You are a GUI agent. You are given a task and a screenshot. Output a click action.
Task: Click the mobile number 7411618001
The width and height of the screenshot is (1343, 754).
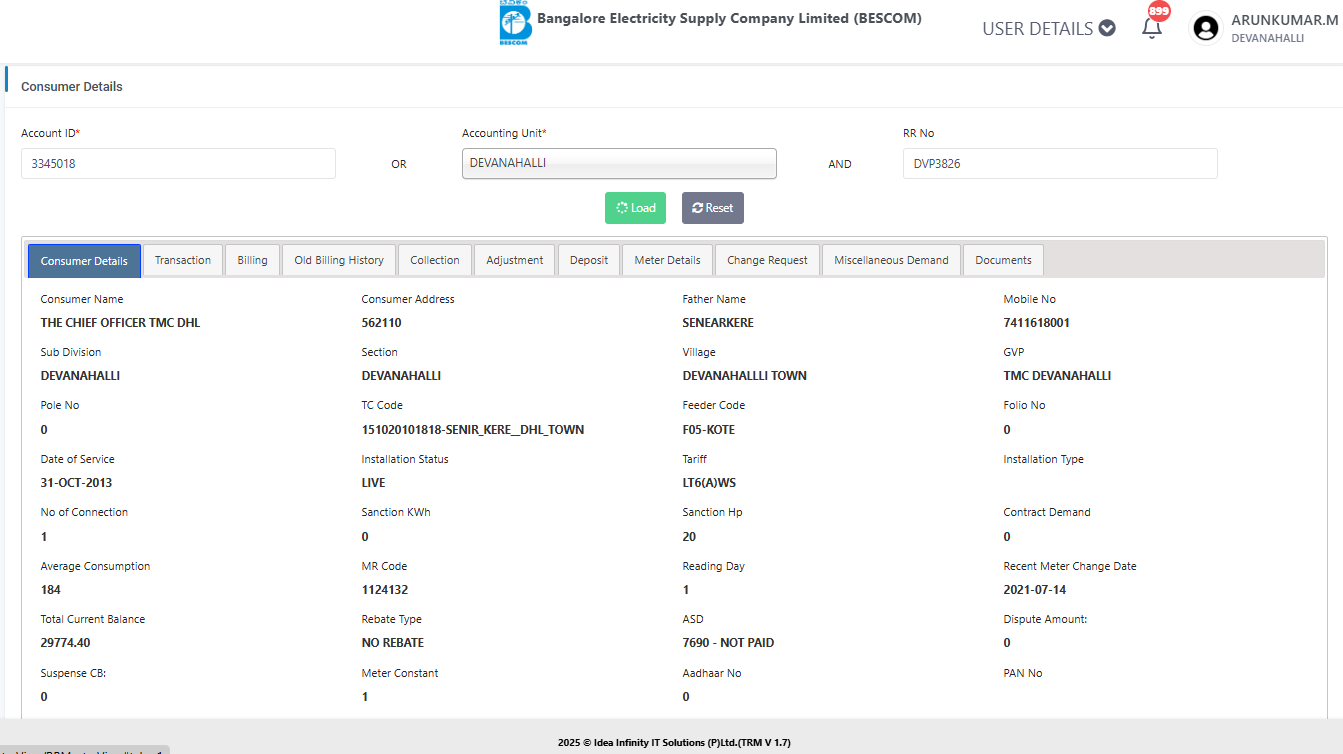1037,323
